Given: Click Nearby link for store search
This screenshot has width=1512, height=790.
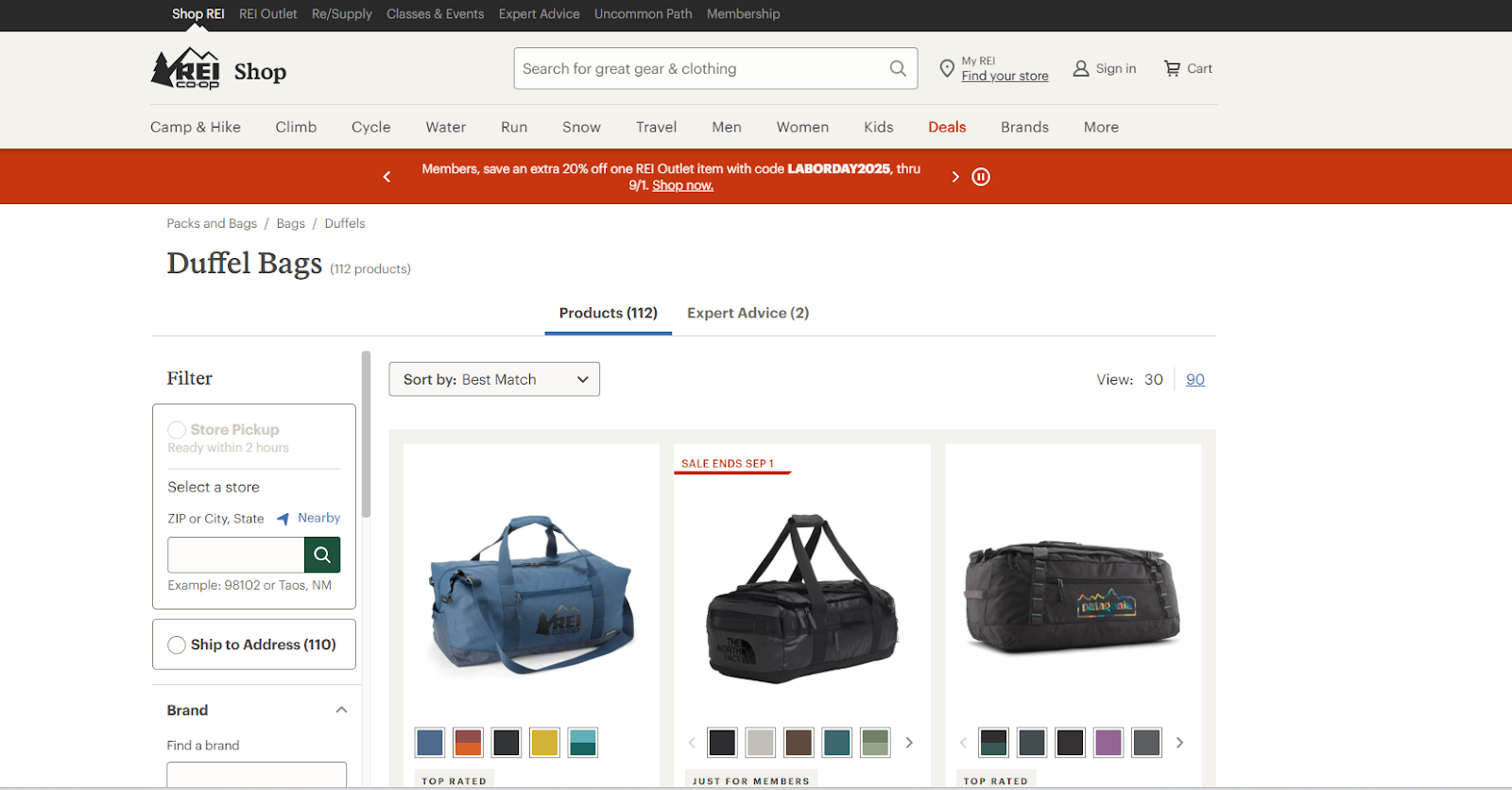Looking at the screenshot, I should [x=318, y=518].
